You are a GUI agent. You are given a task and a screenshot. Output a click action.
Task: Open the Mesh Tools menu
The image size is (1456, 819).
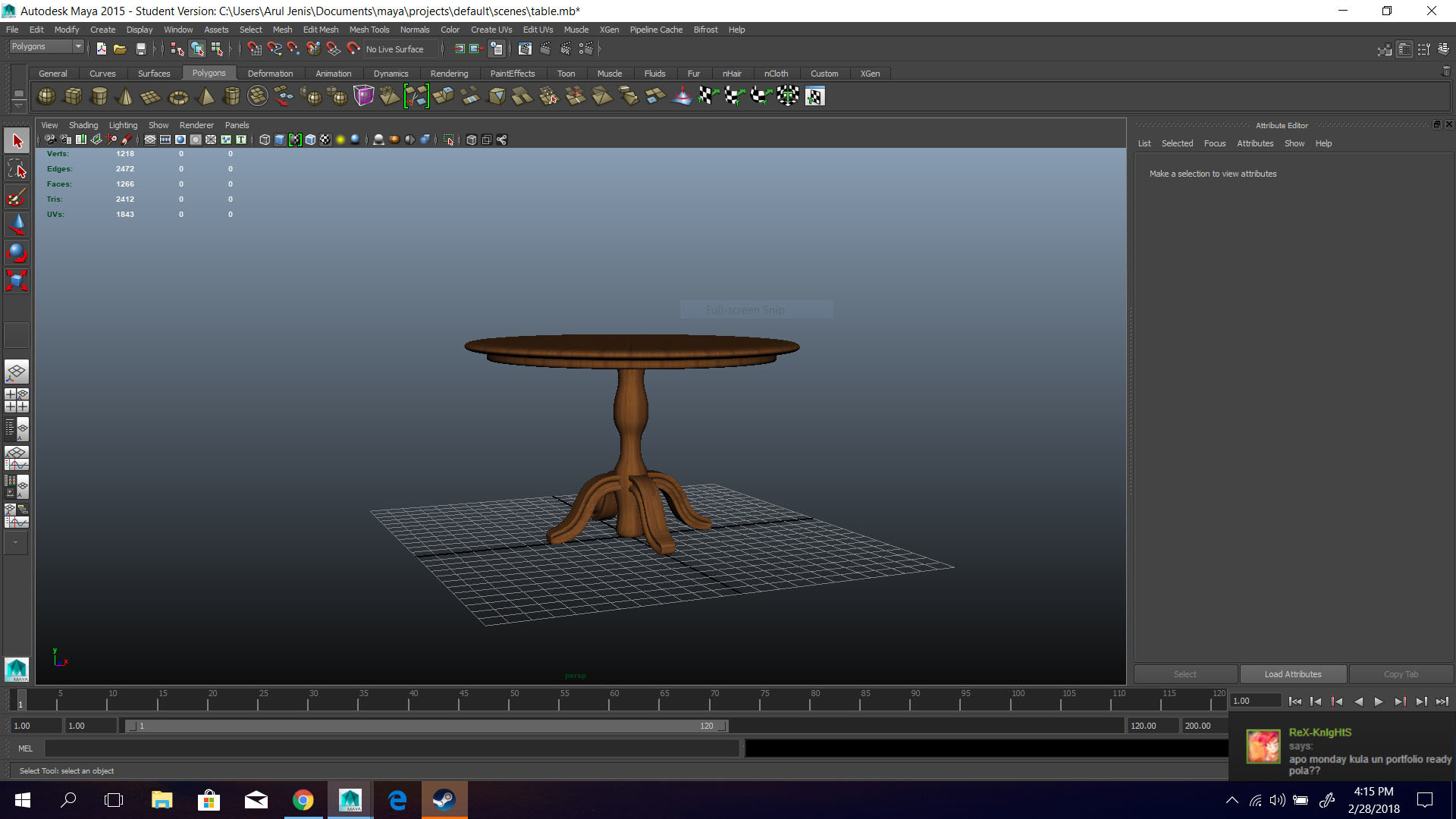(x=369, y=30)
